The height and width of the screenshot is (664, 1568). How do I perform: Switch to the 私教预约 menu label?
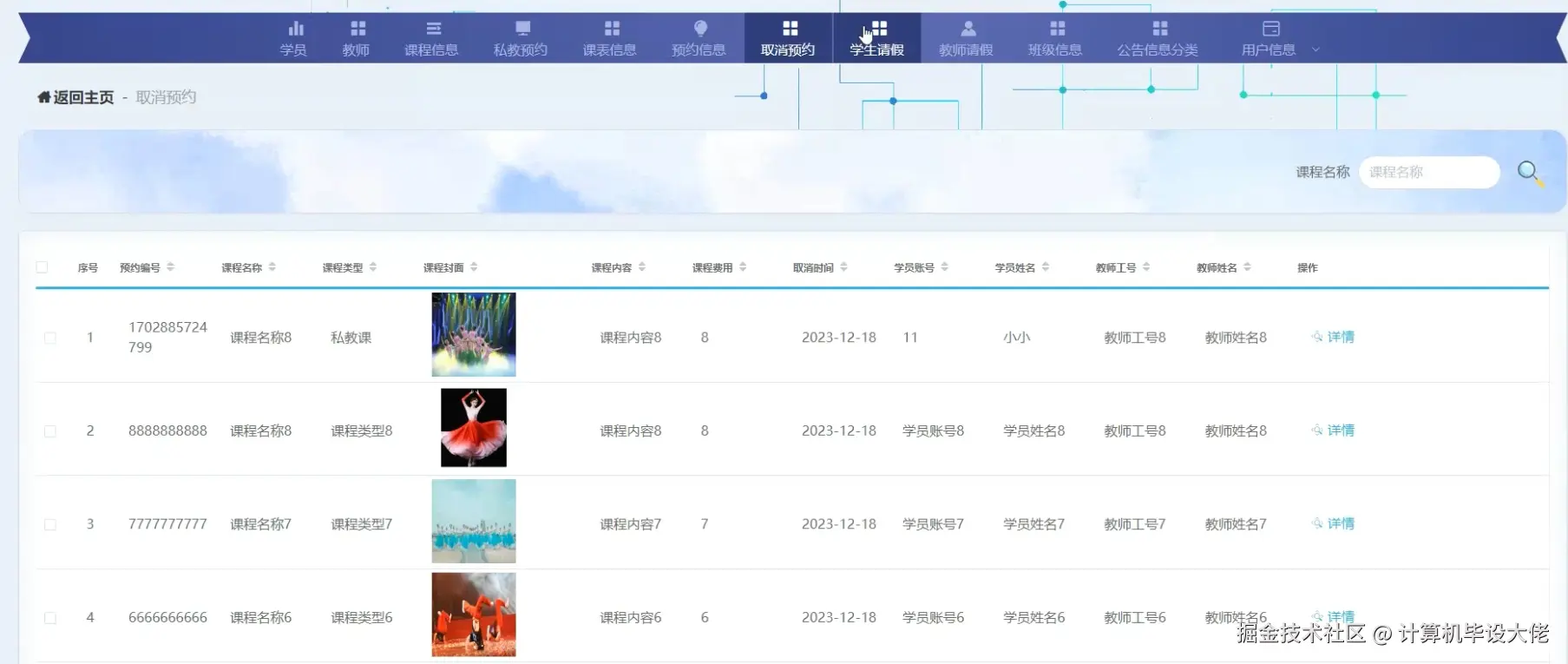[521, 50]
